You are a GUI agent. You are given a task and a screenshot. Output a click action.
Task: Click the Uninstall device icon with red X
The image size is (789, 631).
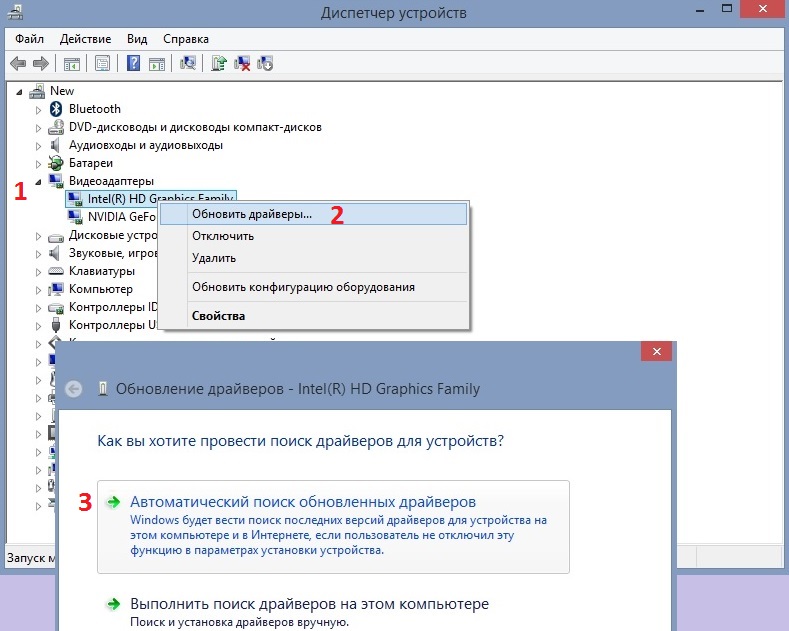(242, 63)
